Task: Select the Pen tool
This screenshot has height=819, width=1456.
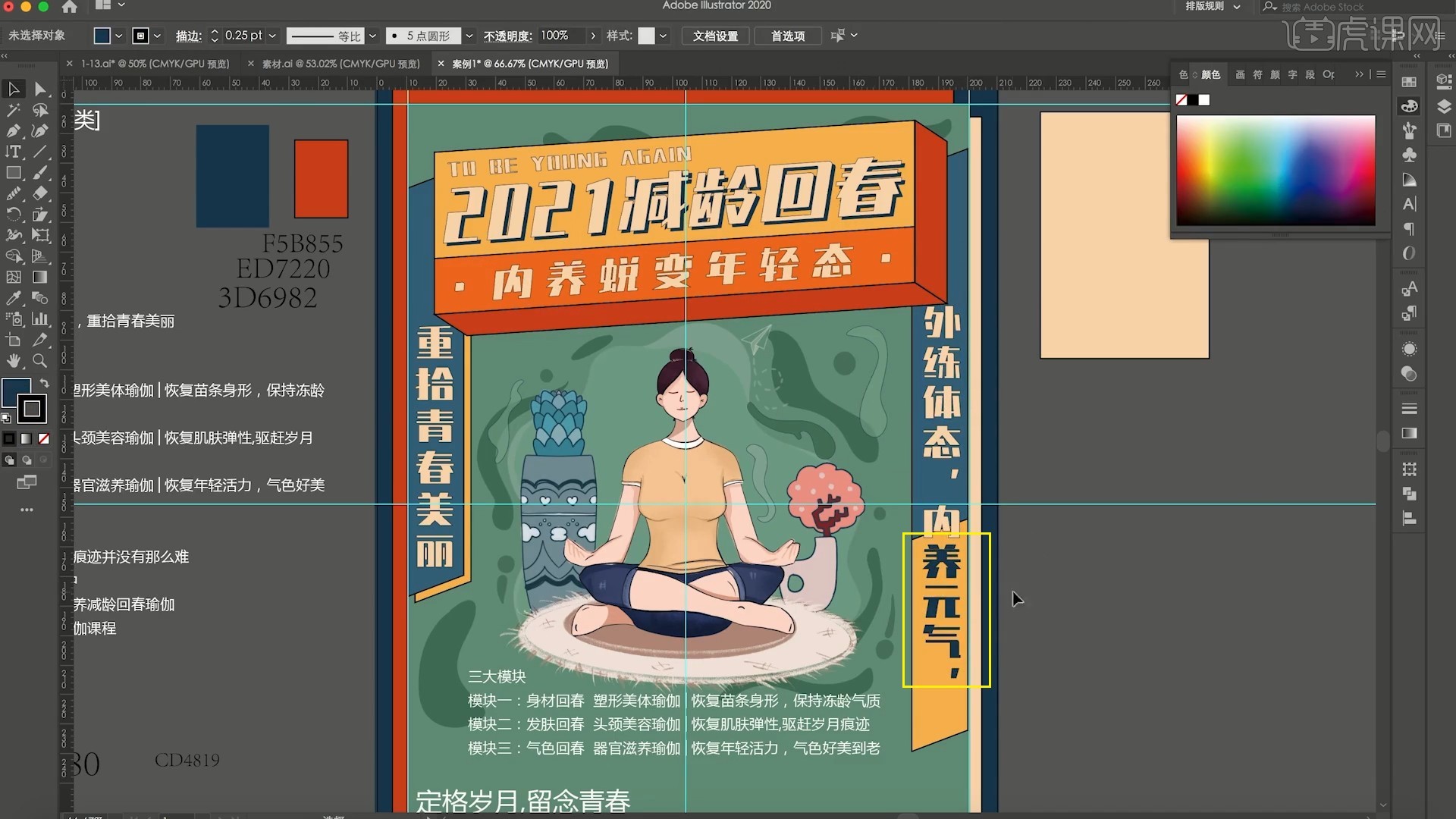Action: pyautogui.click(x=14, y=130)
